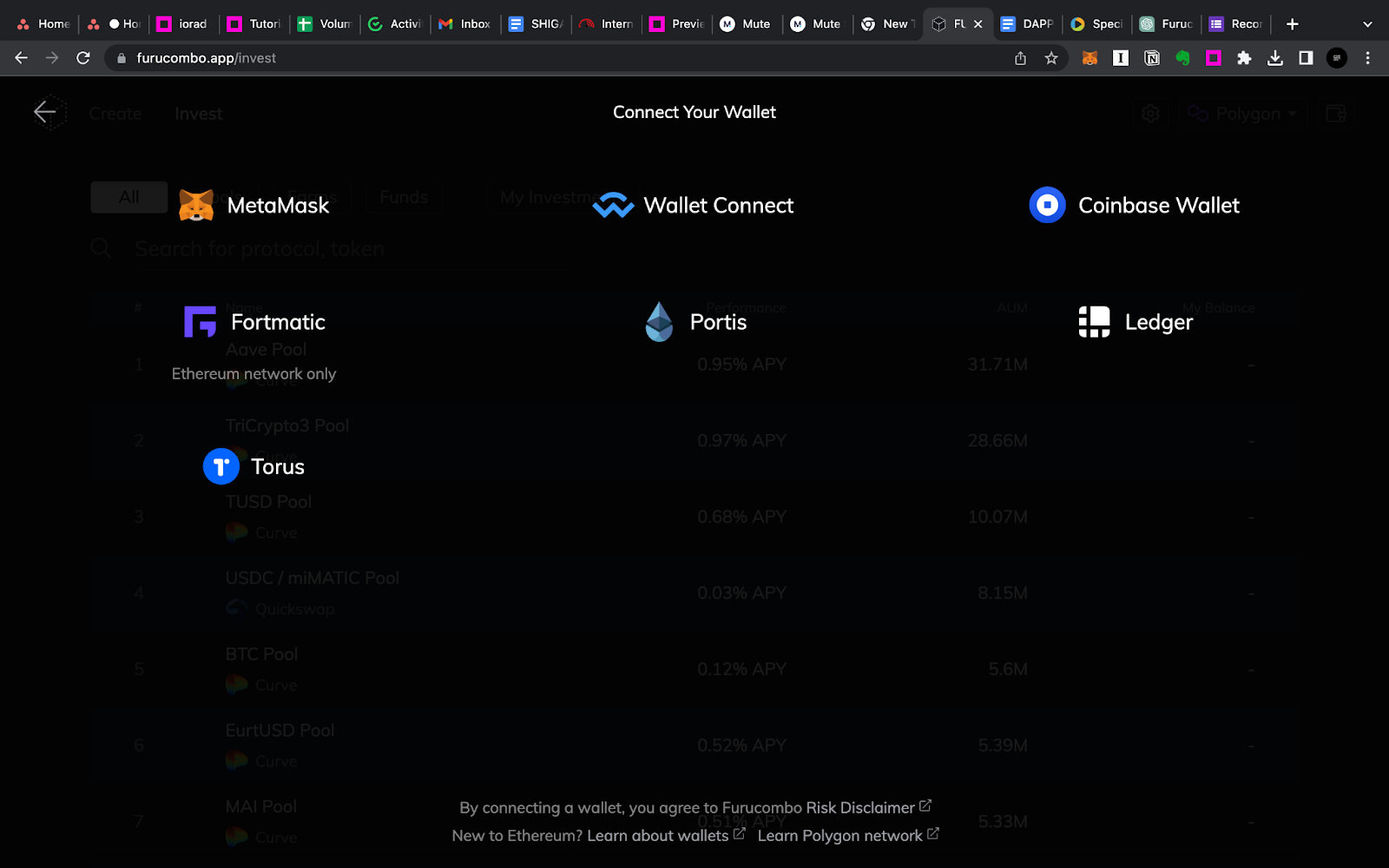Screen dimensions: 1389x868
Task: Choose MetaMask as the wallet
Action: pos(253,206)
